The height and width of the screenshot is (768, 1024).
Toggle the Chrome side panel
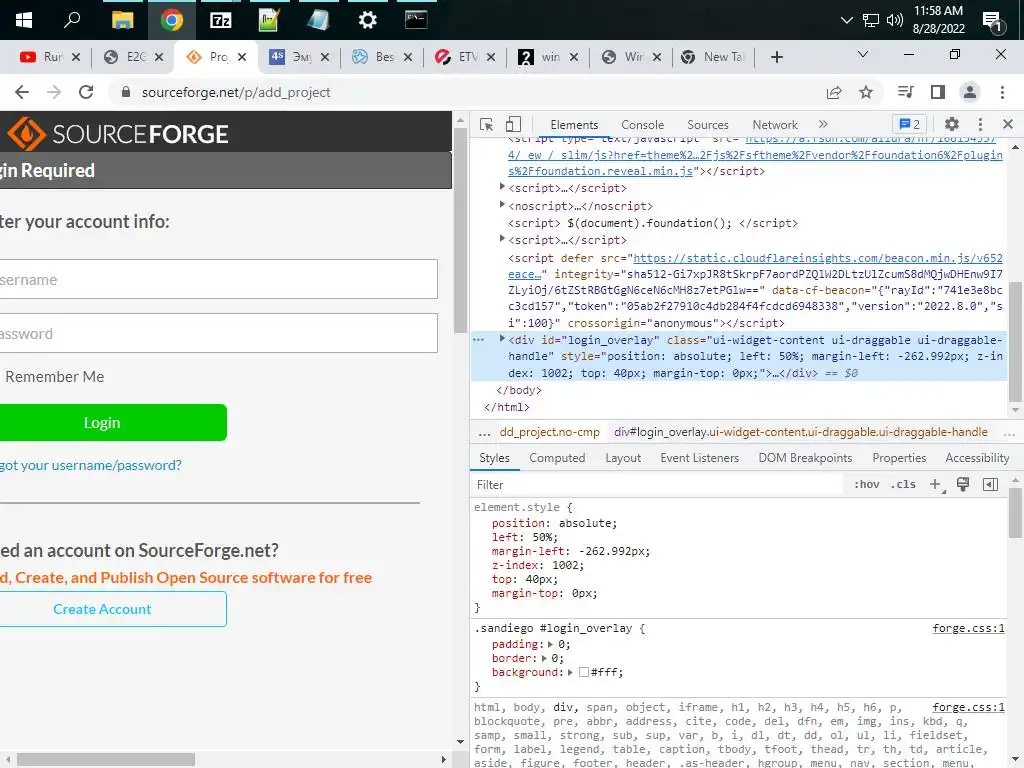coord(938,92)
